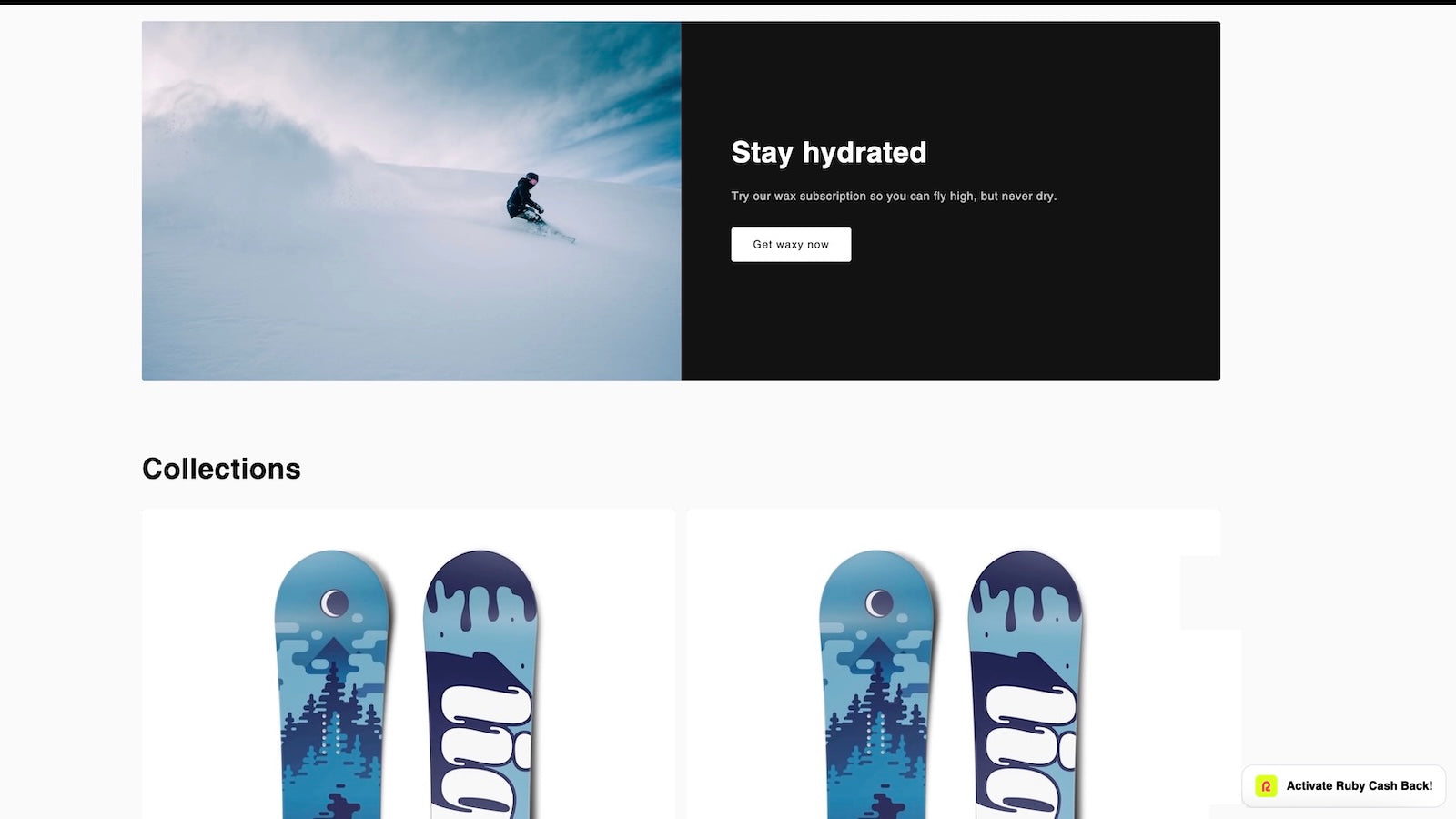Click the crescent moon on second card's snowboard

click(x=879, y=602)
